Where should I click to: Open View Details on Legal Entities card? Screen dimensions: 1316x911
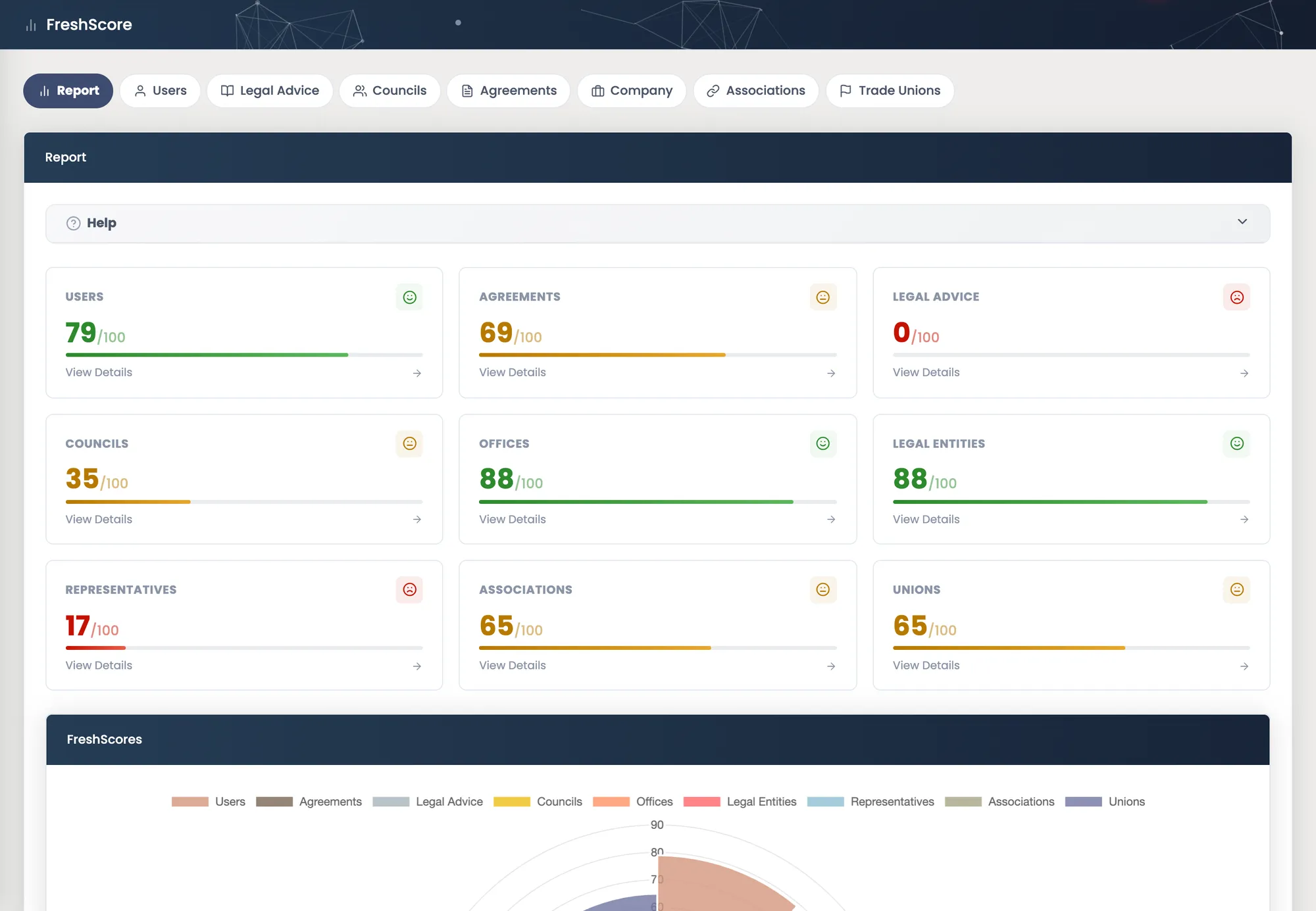pyautogui.click(x=926, y=519)
